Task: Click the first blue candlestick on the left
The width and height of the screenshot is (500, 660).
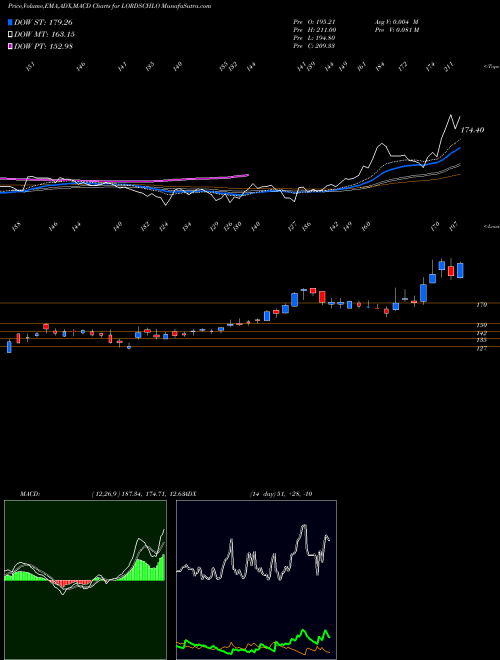Action: 9,347
